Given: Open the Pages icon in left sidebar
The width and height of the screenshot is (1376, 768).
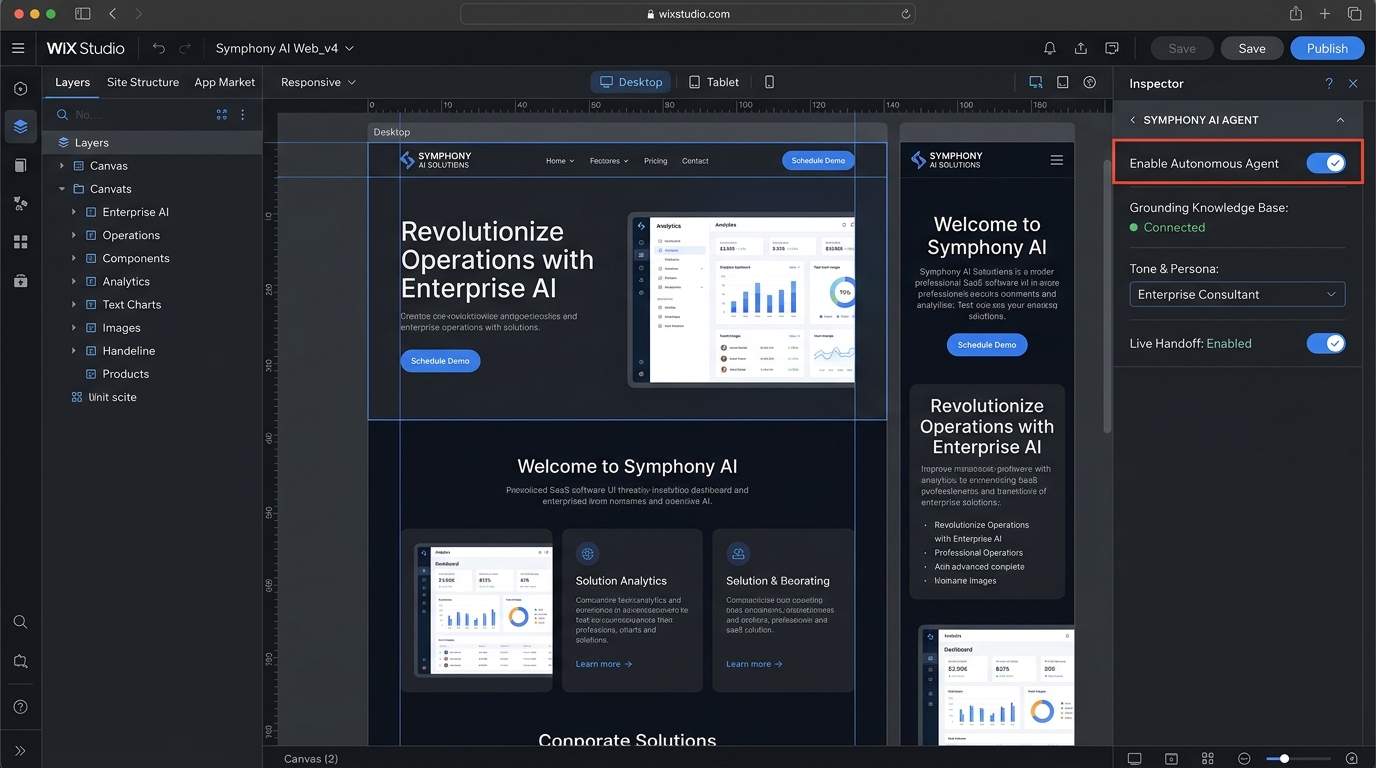Looking at the screenshot, I should pyautogui.click(x=20, y=165).
